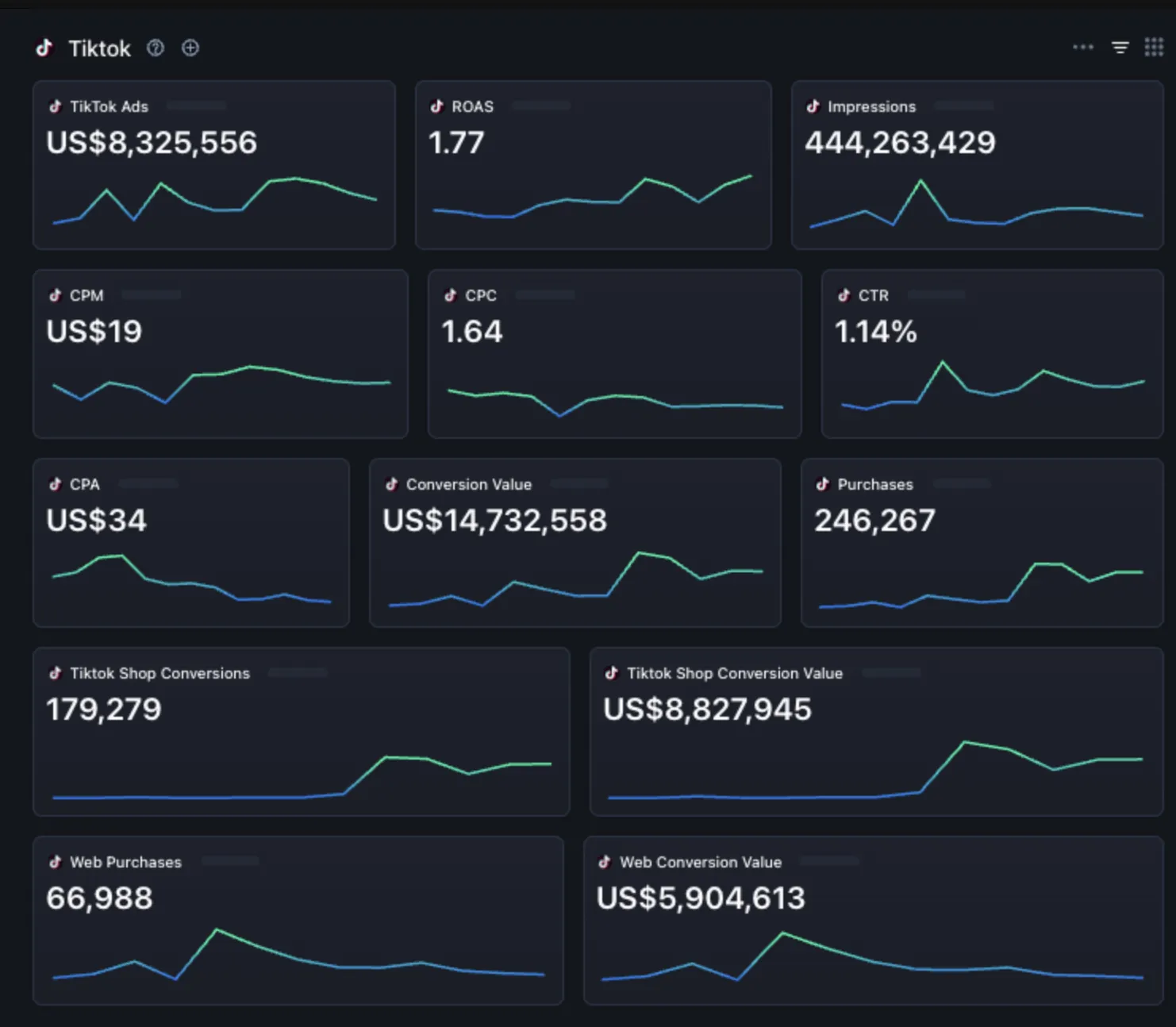Open the Tiktok Shop Conversion Value card title
The width and height of the screenshot is (1176, 1027).
click(735, 673)
